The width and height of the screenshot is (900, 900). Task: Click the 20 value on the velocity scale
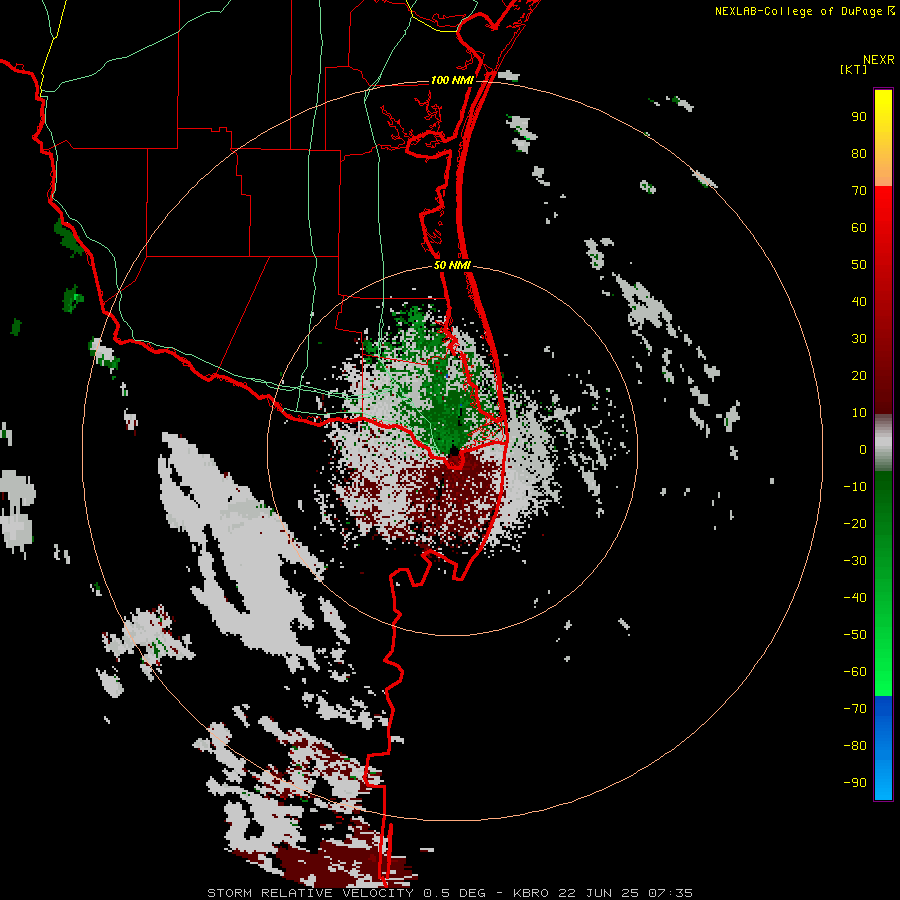pyautogui.click(x=859, y=376)
